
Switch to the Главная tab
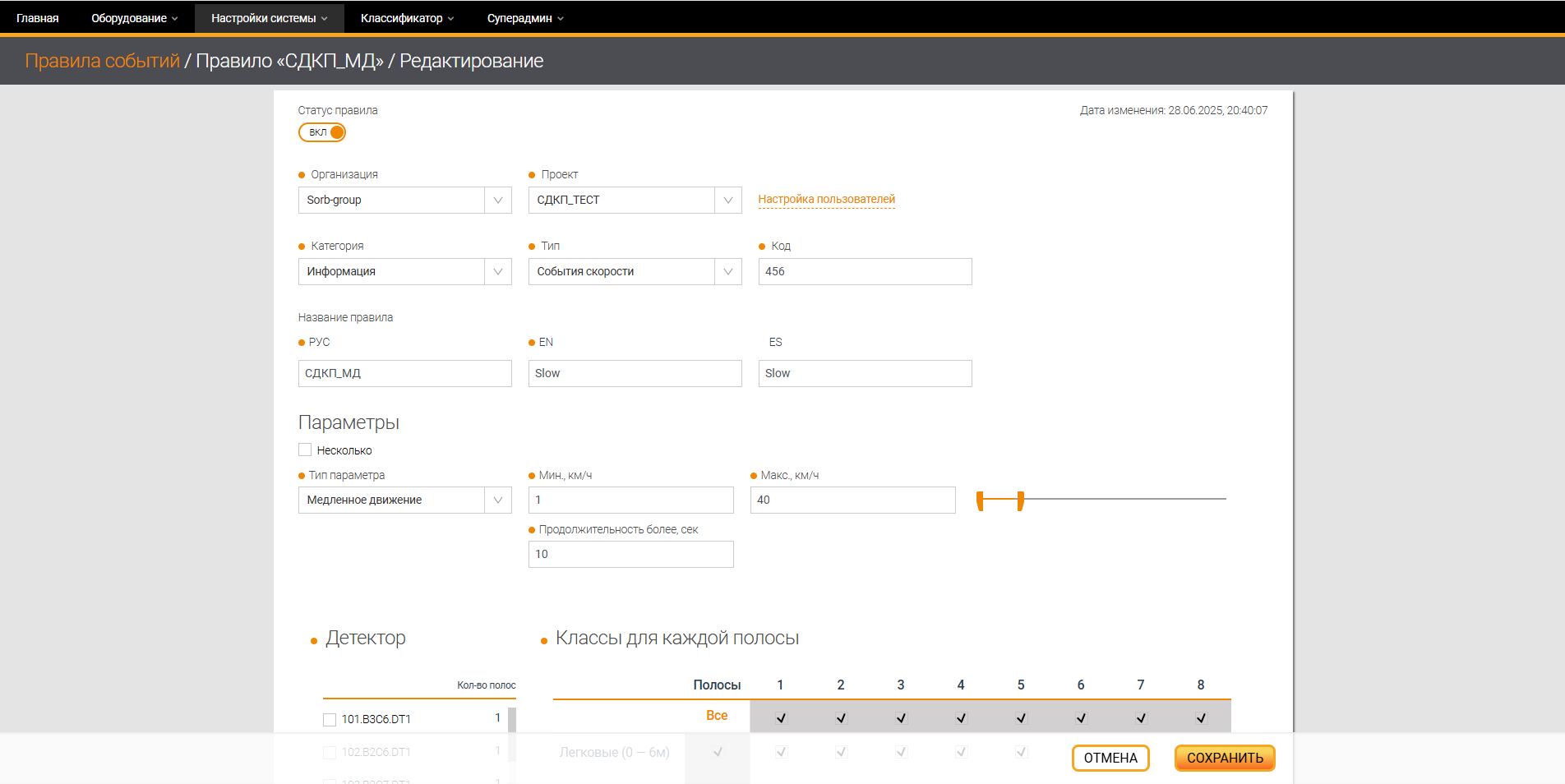click(37, 17)
